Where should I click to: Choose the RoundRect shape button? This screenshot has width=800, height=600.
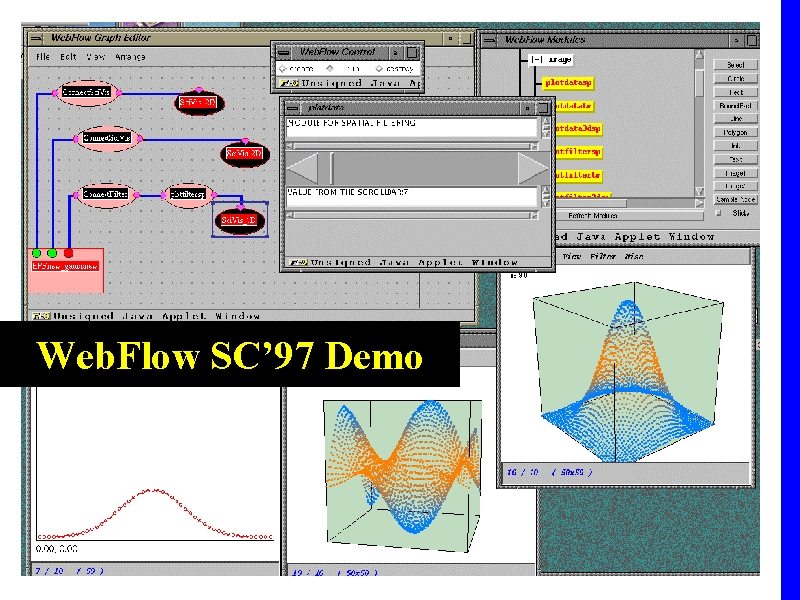coord(735,106)
